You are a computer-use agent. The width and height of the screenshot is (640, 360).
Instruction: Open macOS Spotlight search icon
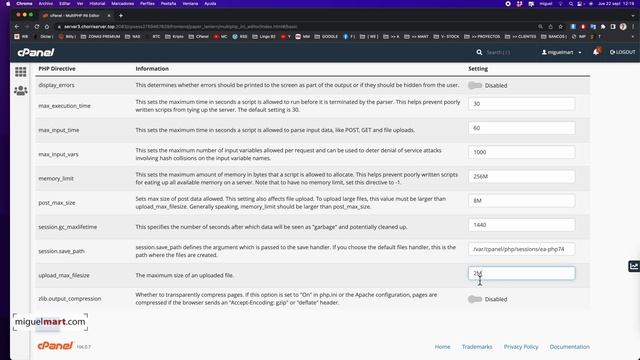tap(571, 4)
